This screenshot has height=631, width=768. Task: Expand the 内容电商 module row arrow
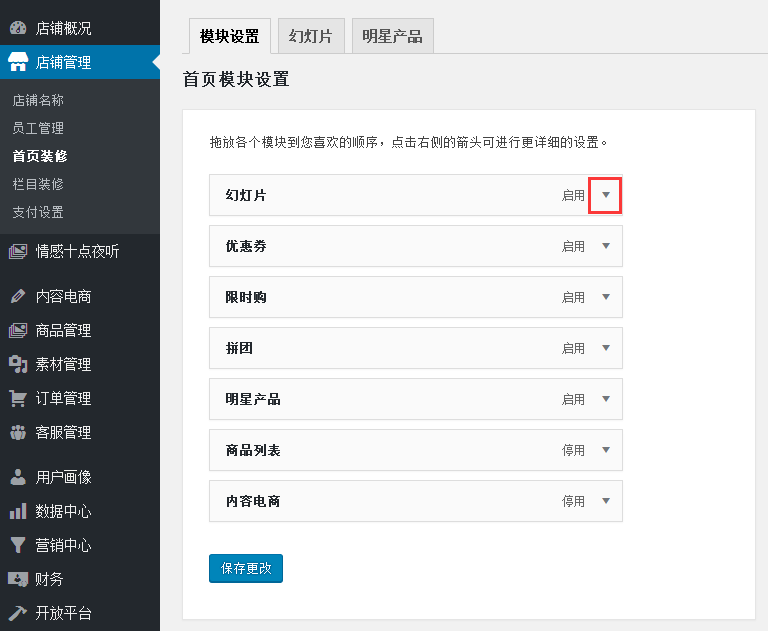pyautogui.click(x=606, y=501)
